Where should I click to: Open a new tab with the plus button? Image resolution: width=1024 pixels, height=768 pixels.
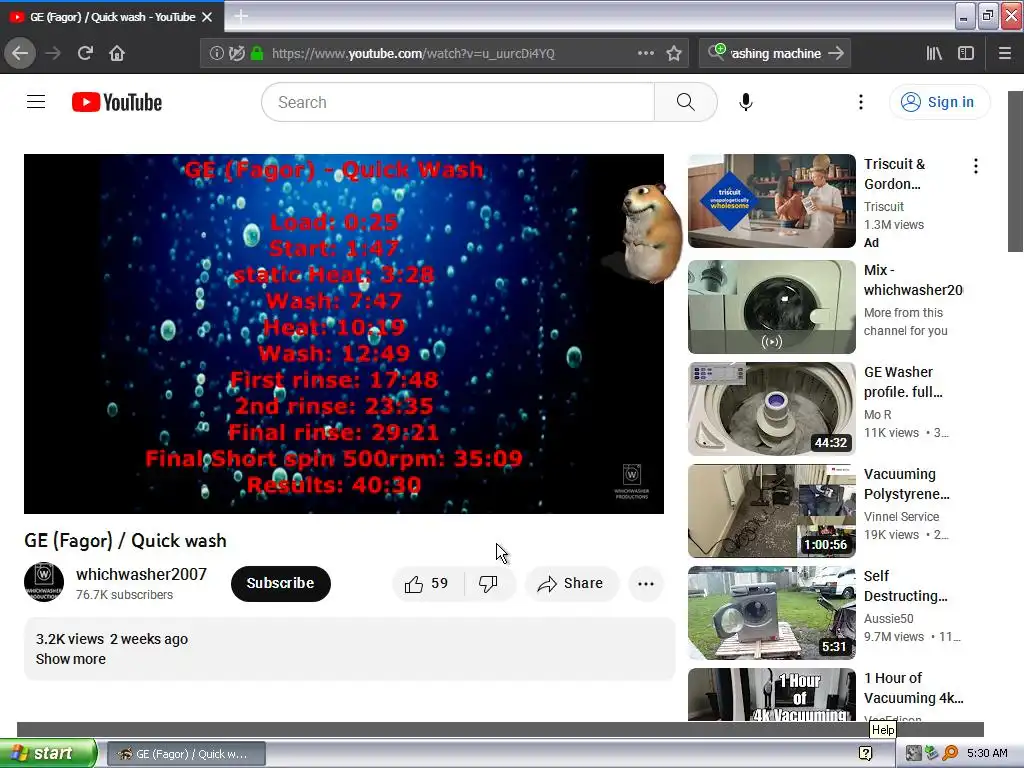(241, 16)
